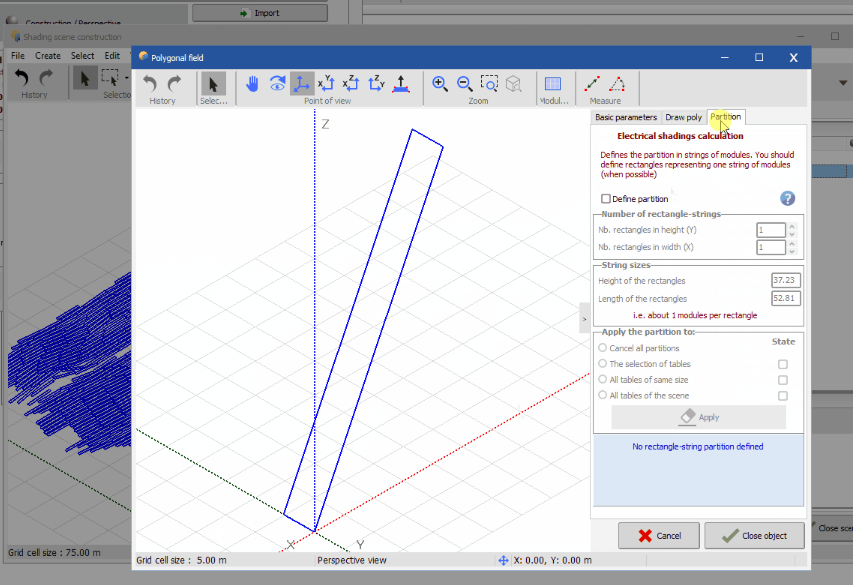Screen dimensions: 853x585
Task: Click the Cancel button
Action: (659, 535)
